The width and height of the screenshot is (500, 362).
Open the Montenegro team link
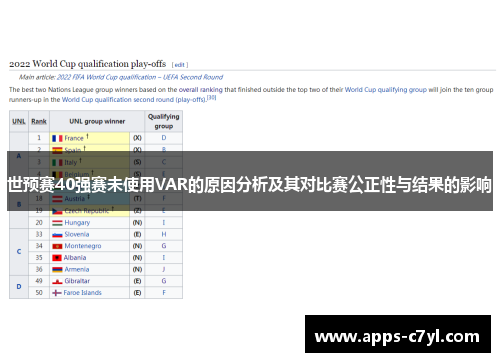click(x=83, y=246)
